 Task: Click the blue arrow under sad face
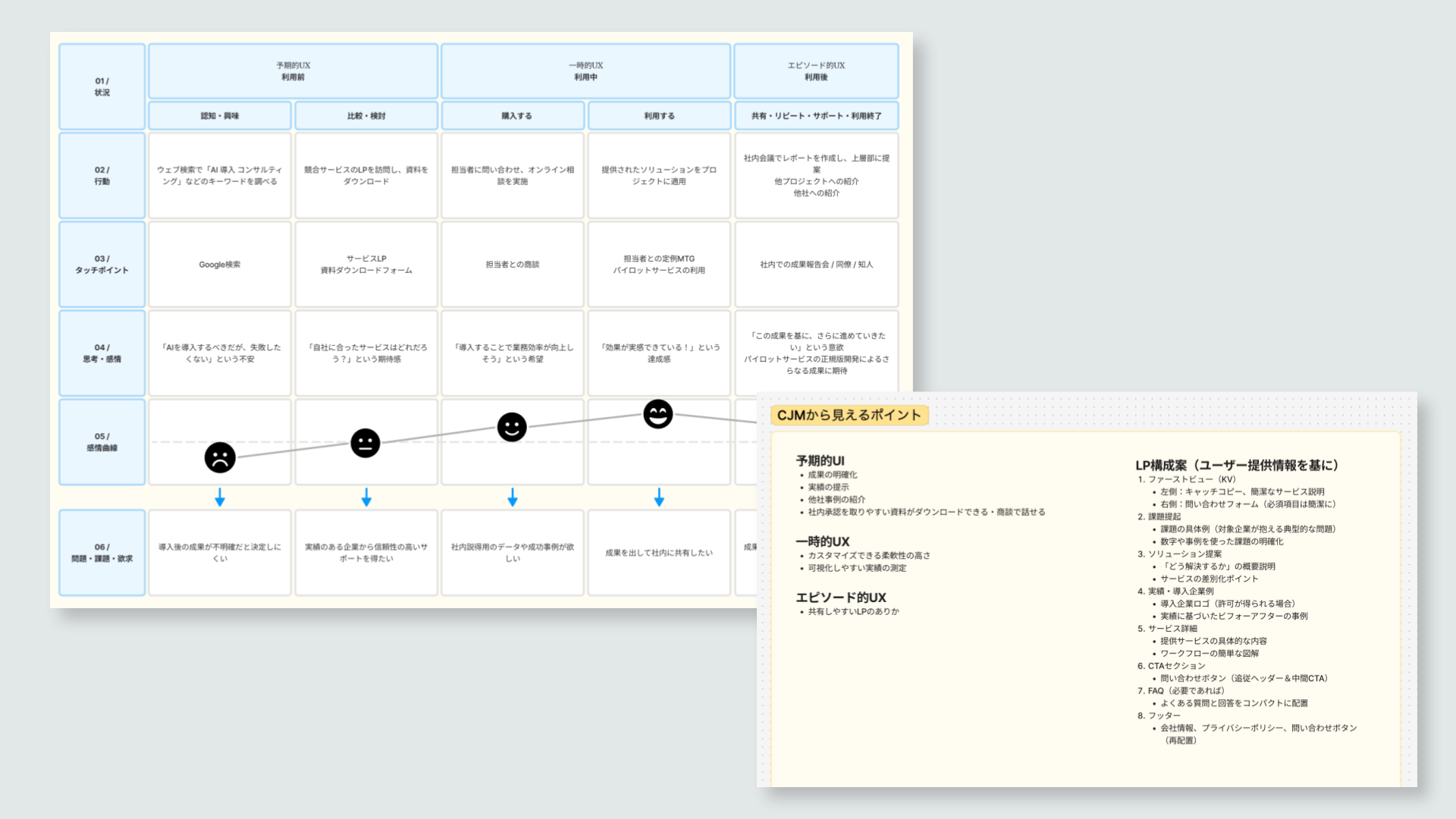coord(220,497)
